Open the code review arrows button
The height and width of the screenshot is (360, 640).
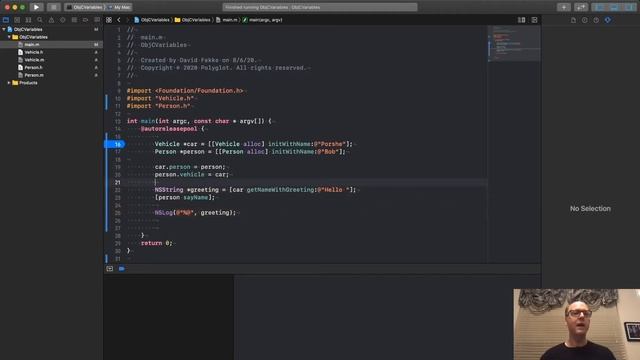point(580,7)
